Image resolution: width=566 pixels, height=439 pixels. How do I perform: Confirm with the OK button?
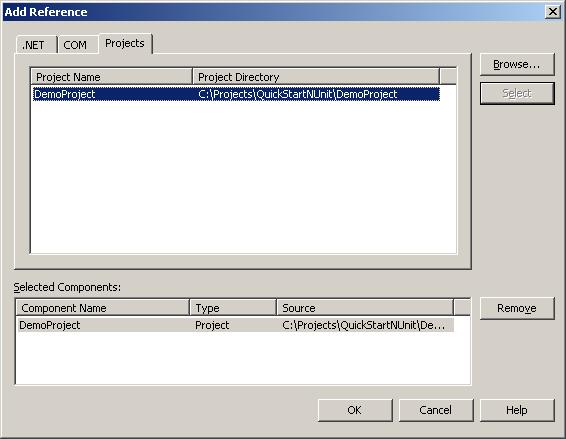355,410
